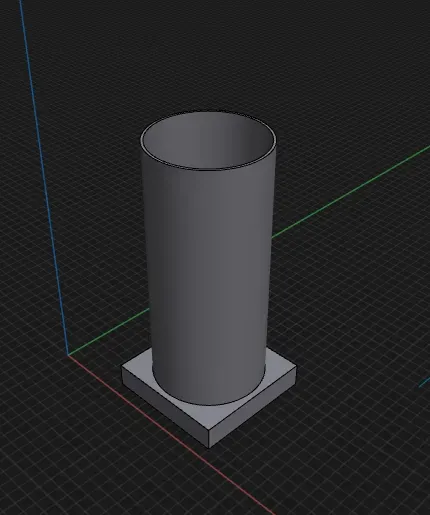Click the base plate's rightmost corner
The image size is (430, 515).
coord(296,369)
